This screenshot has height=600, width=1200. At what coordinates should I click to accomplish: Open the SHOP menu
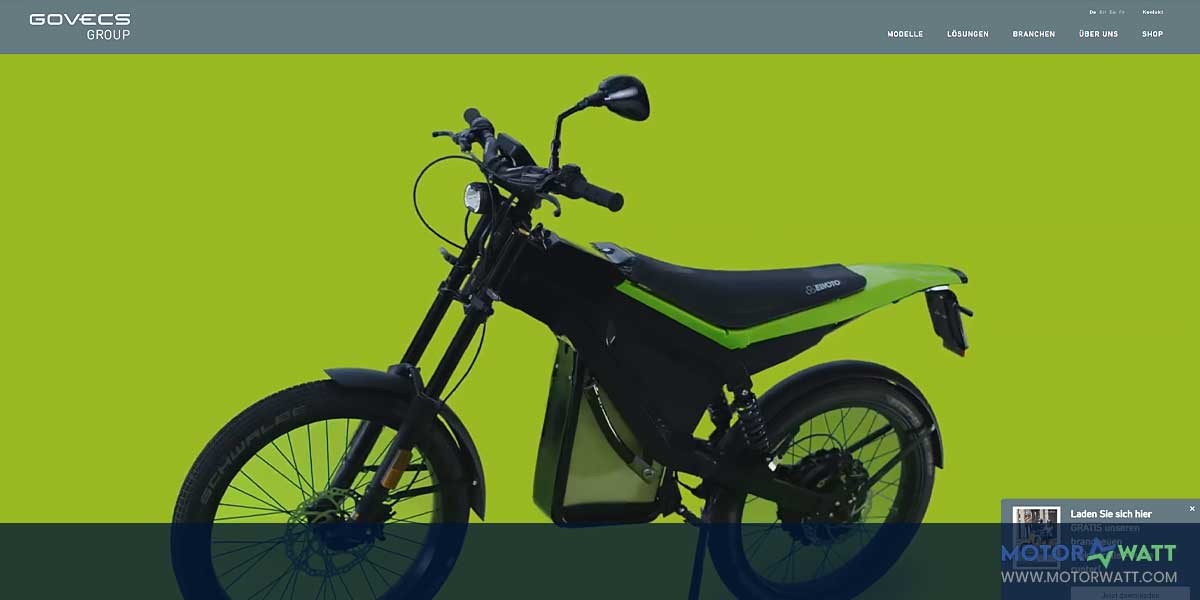coord(1152,33)
